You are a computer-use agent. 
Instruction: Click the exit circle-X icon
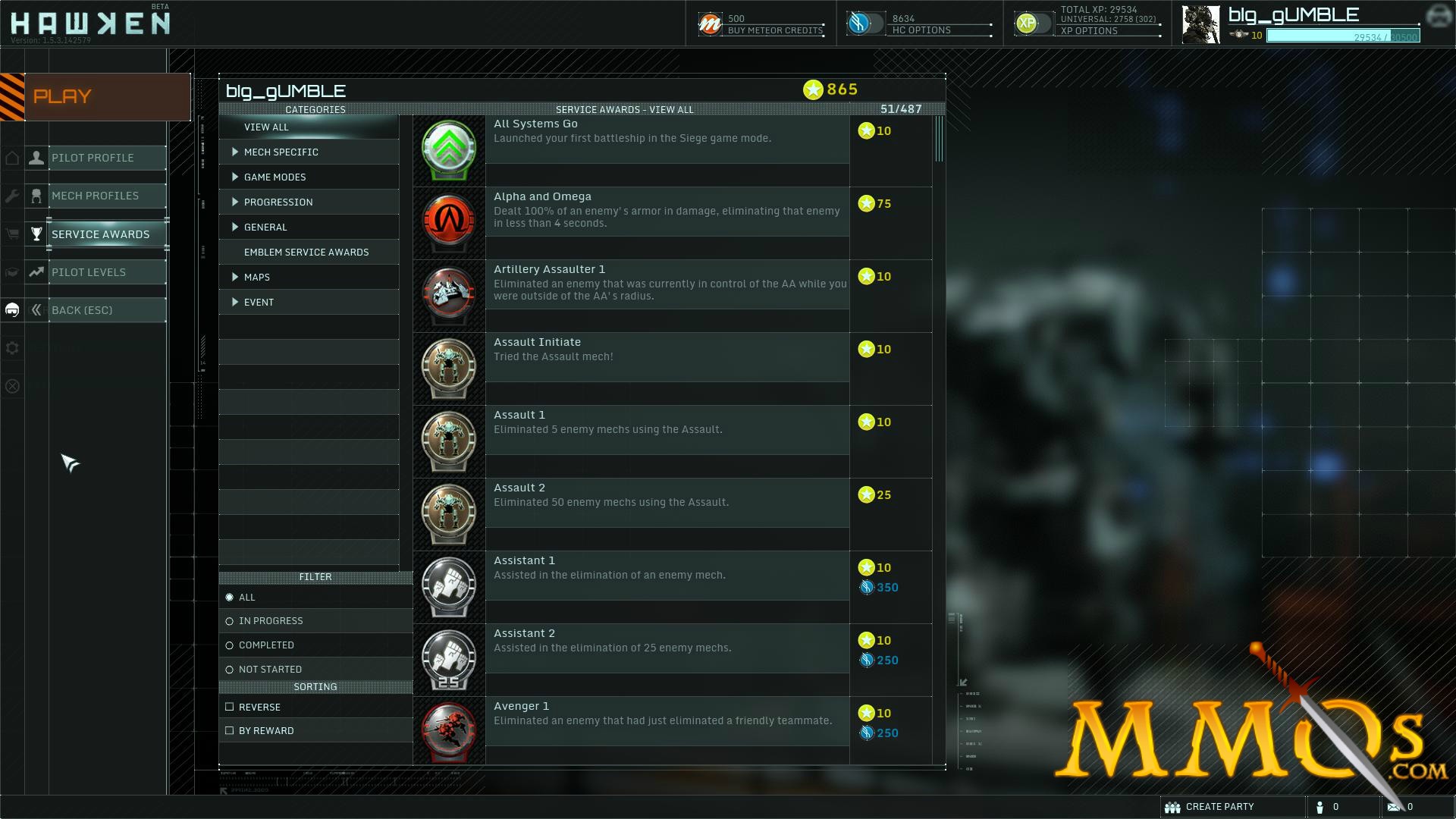pos(12,386)
